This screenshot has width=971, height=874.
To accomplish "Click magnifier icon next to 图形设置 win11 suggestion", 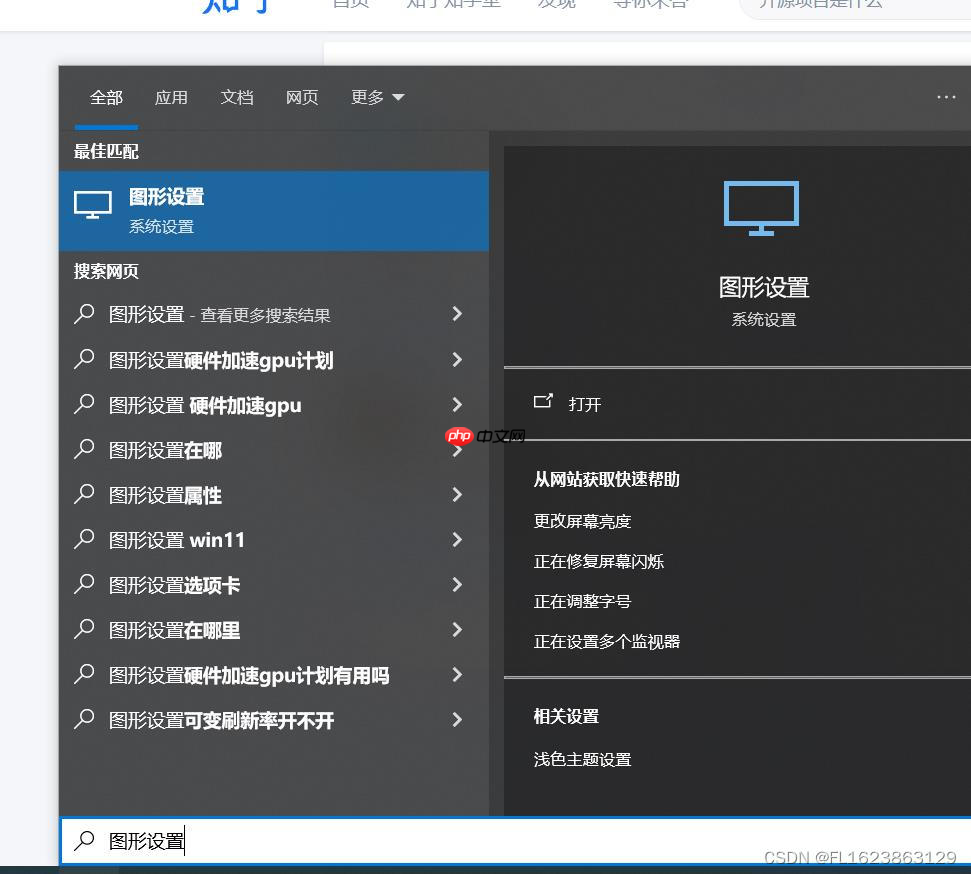I will 84,540.
